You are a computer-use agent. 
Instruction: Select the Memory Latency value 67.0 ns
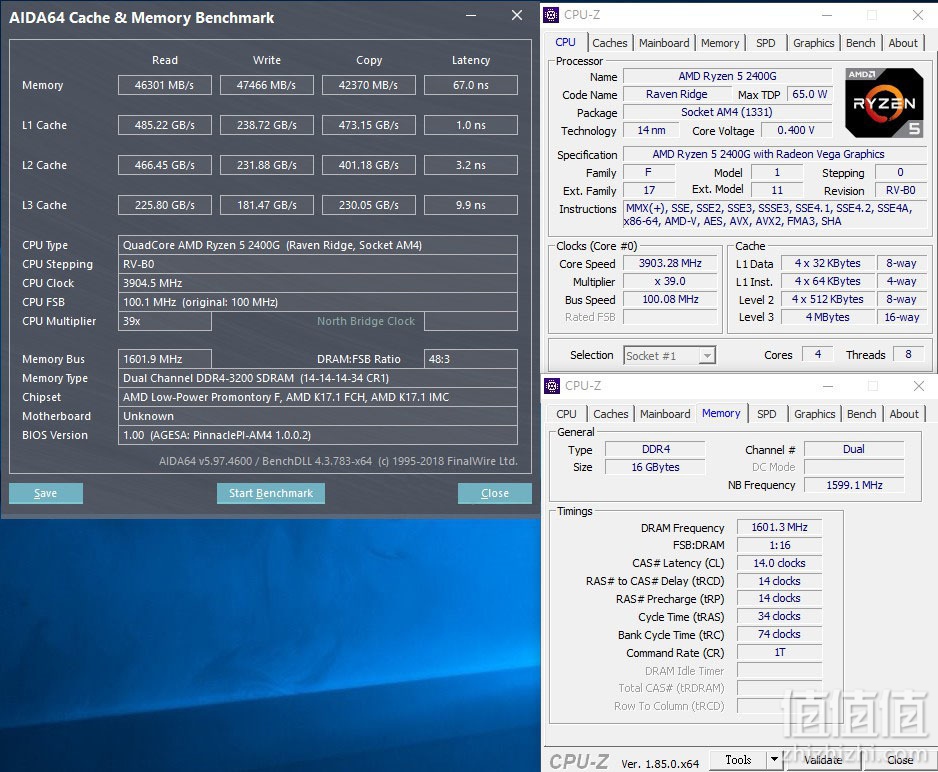[471, 85]
